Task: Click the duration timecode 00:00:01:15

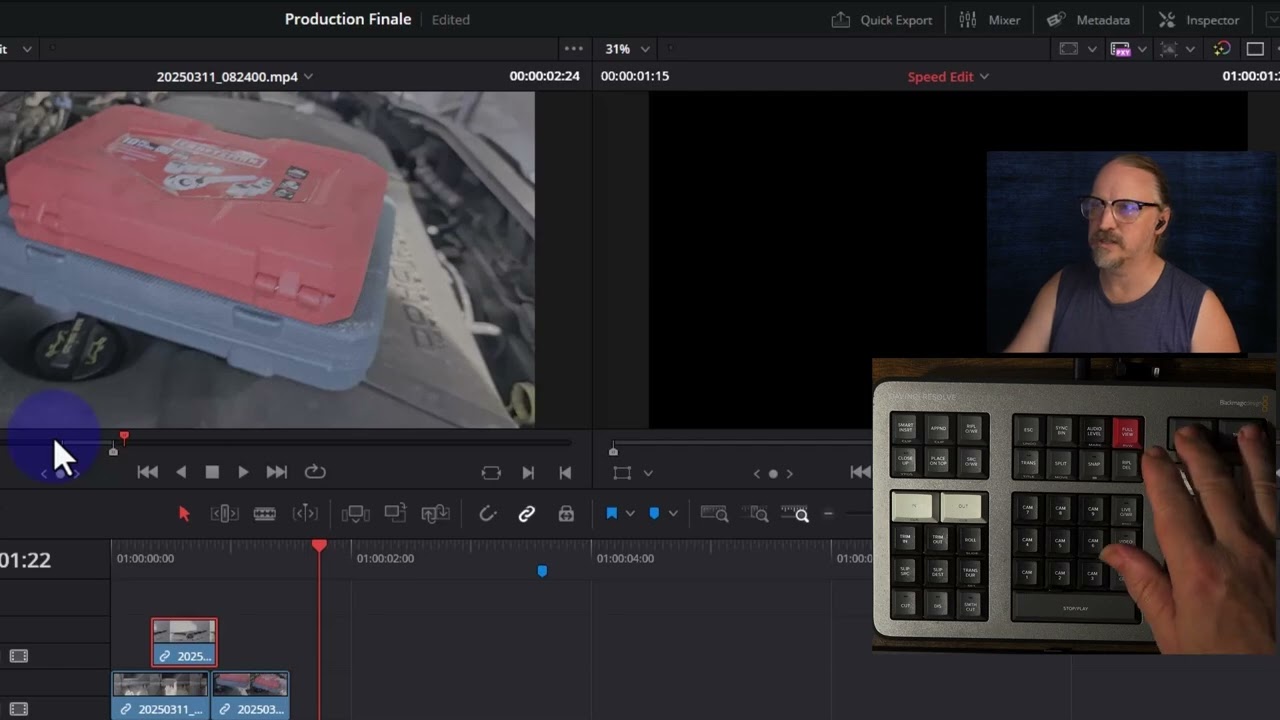Action: [x=635, y=76]
